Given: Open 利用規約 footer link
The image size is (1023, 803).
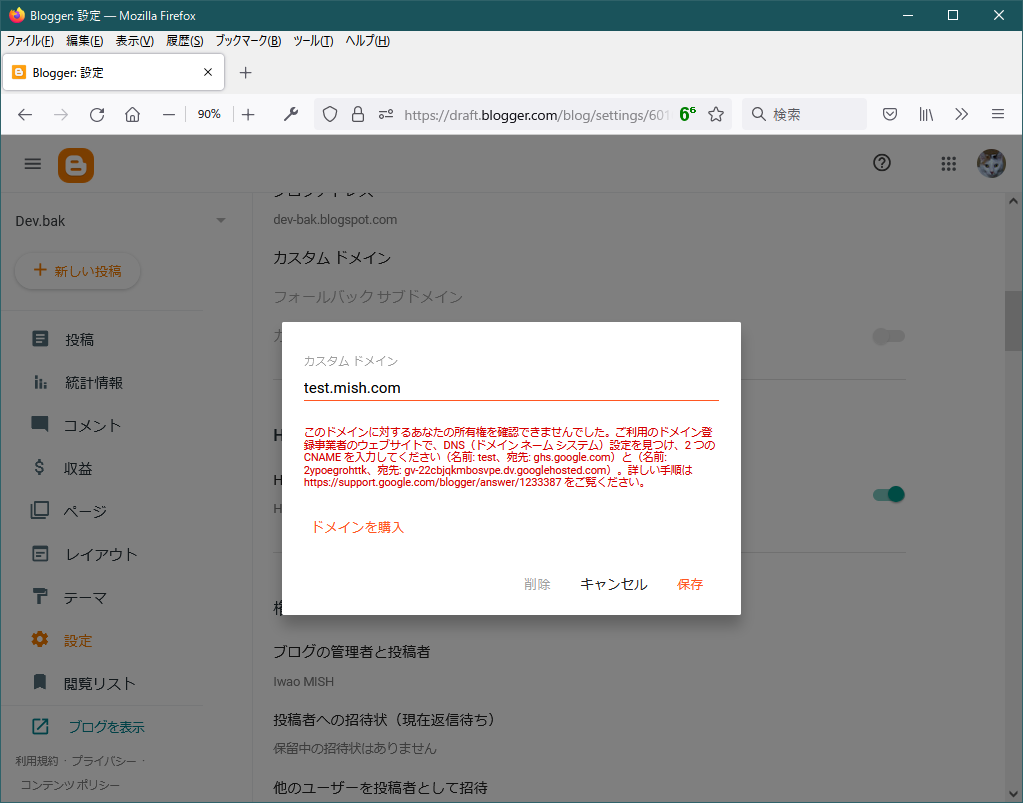Looking at the screenshot, I should 37,761.
